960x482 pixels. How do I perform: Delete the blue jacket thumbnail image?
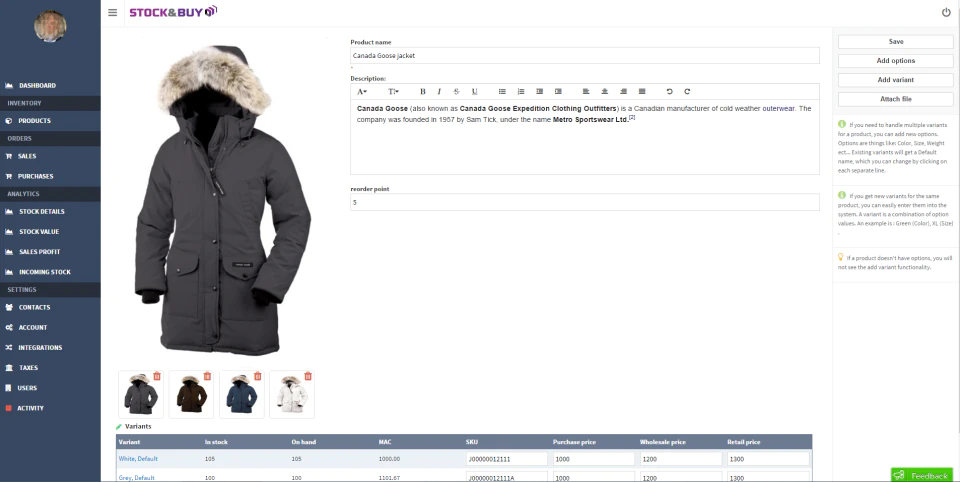257,376
